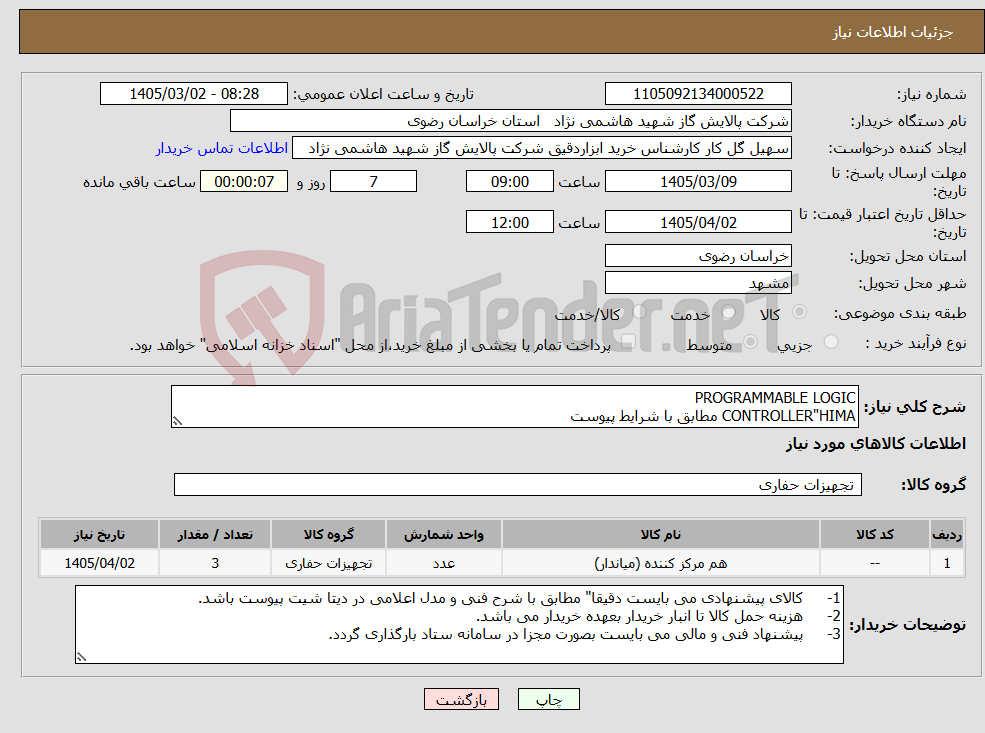Viewport: 985px width, 733px height.
Task: Click the page title جزئیات اطلاعات نیاز
Action: 893,32
